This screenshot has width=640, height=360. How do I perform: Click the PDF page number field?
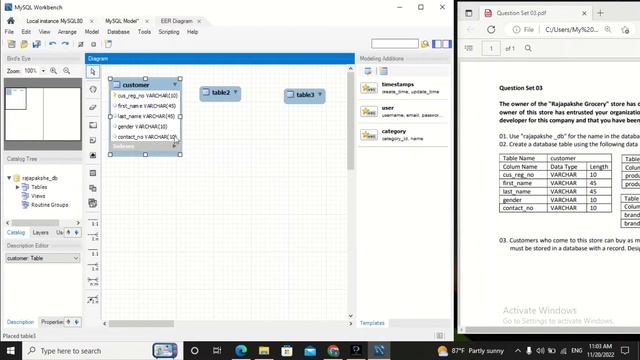(491, 48)
